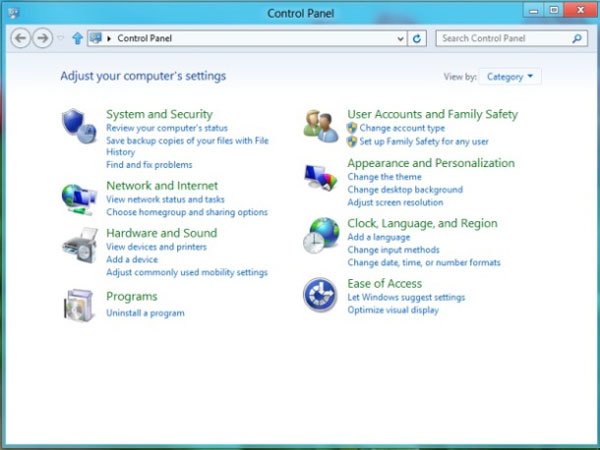
Task: Click Adjust screen resolution link
Action: point(395,202)
